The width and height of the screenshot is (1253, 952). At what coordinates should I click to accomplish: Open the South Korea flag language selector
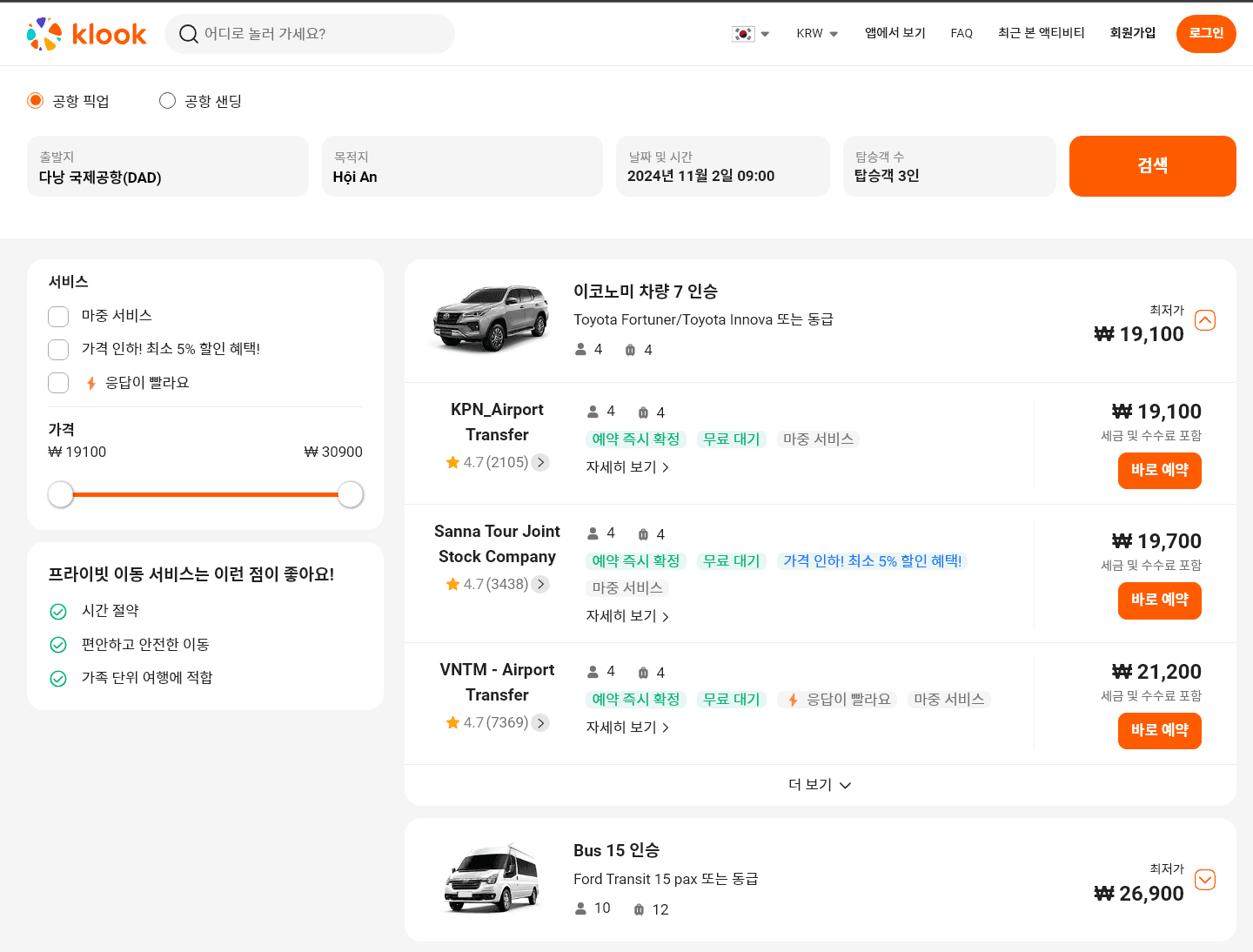pos(750,34)
